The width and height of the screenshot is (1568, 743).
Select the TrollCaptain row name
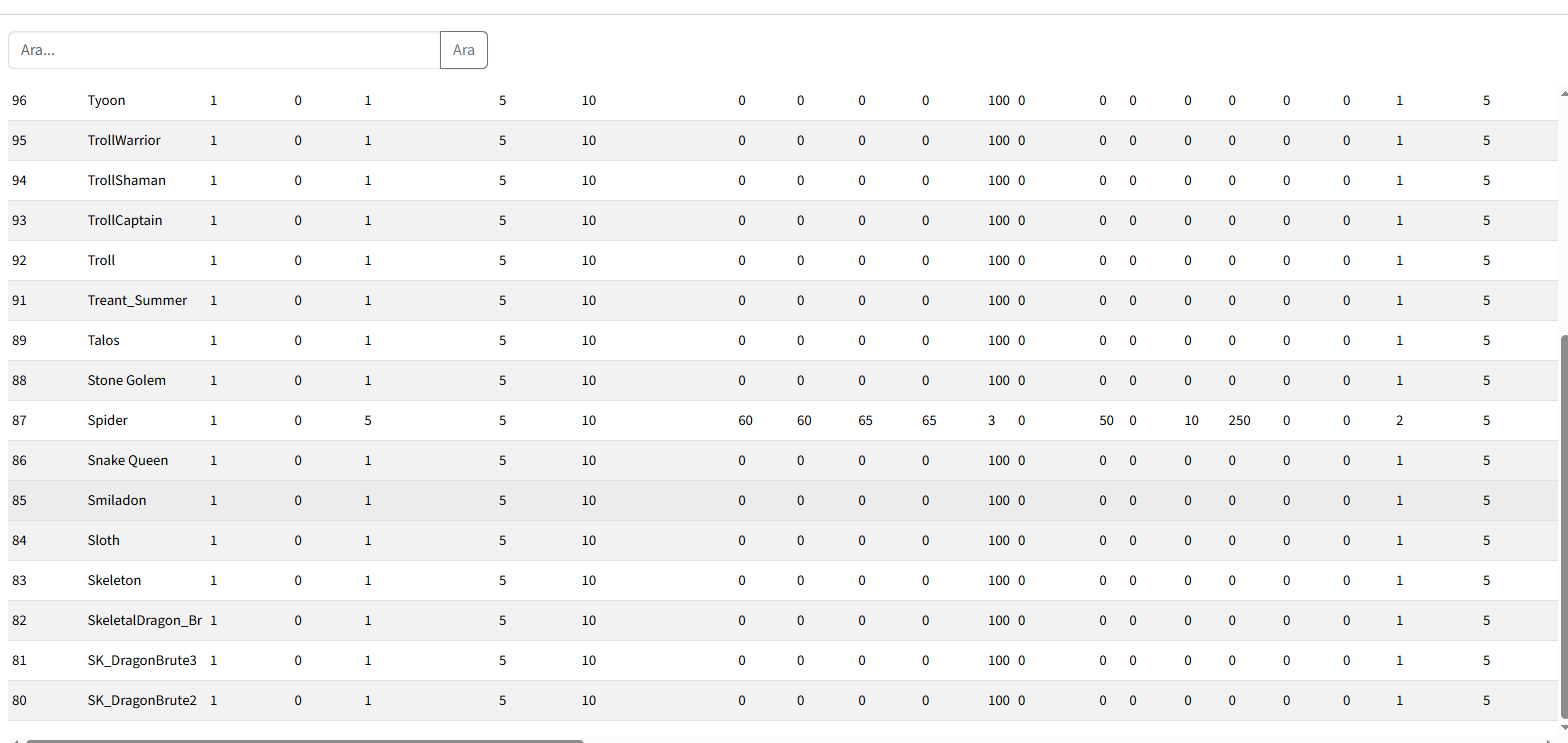tap(125, 221)
